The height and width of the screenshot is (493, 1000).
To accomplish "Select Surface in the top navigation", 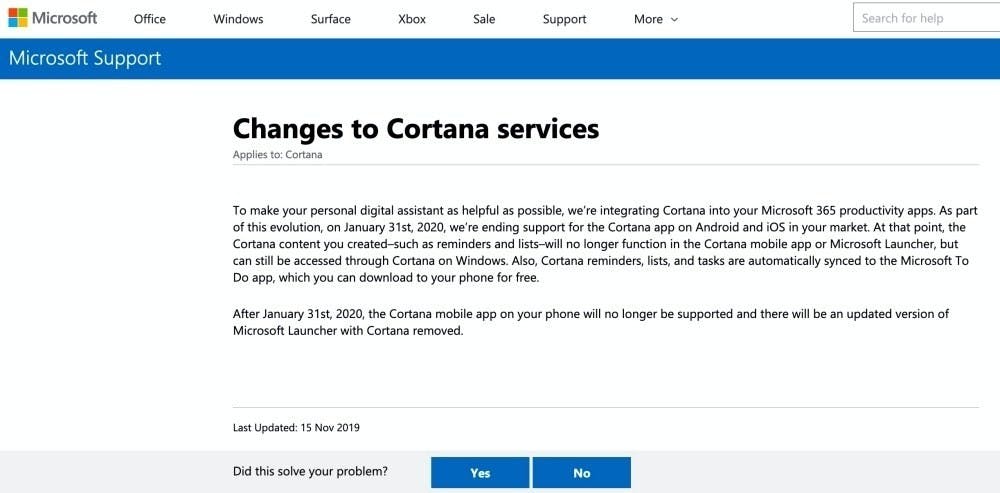I will (330, 19).
